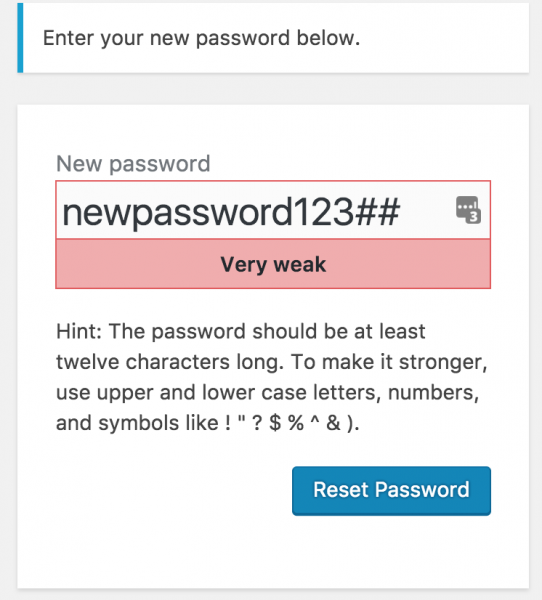Click the word Hint: in the tip

pyautogui.click(x=79, y=331)
